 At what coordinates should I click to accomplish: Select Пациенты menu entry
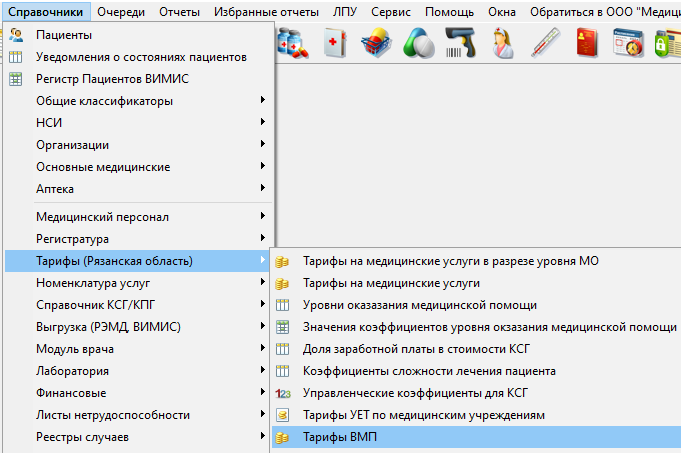coord(138,35)
